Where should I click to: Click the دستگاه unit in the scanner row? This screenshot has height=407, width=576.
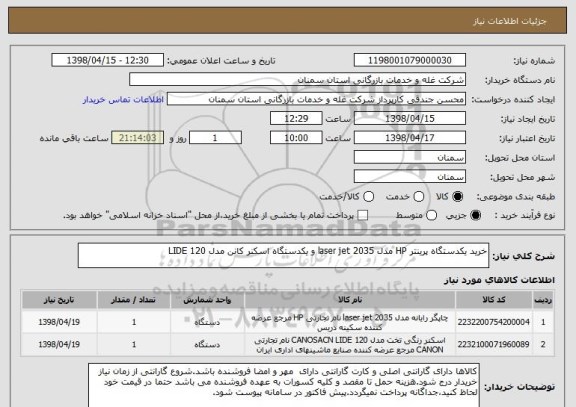(207, 345)
